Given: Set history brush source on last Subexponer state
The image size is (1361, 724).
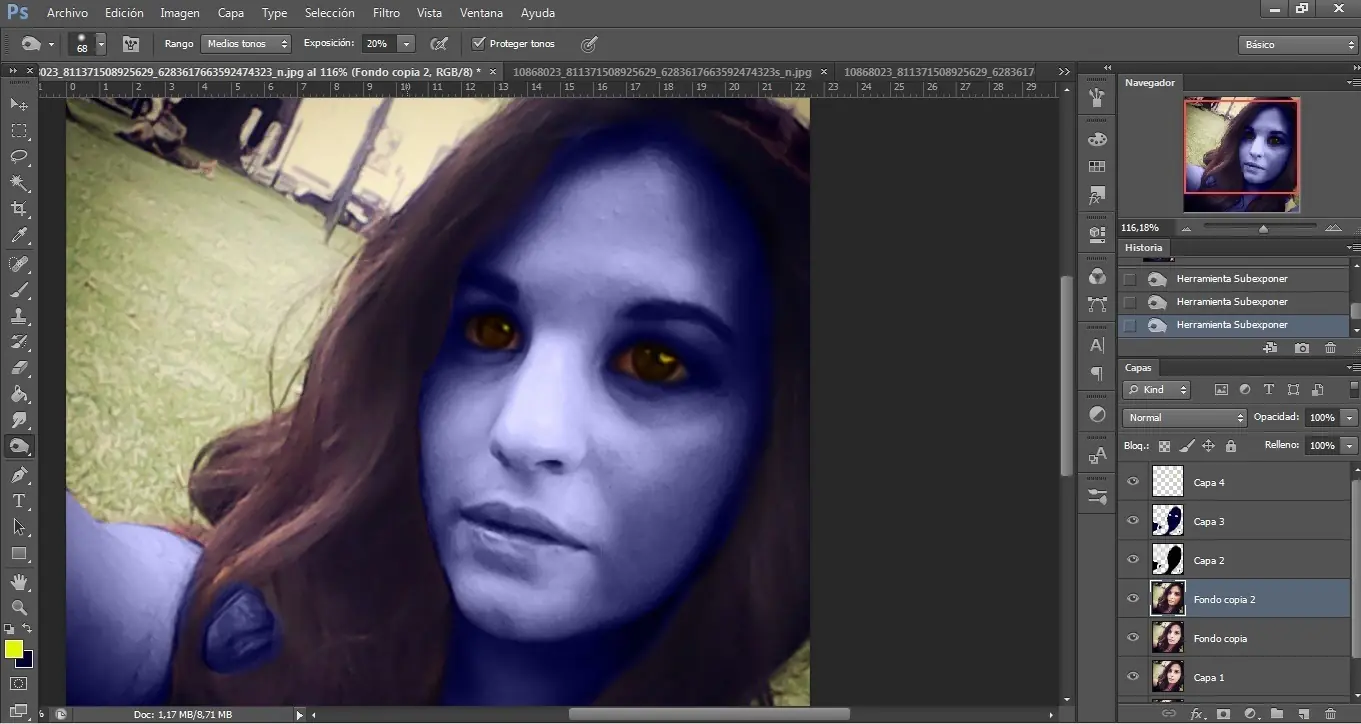Looking at the screenshot, I should coord(1130,325).
